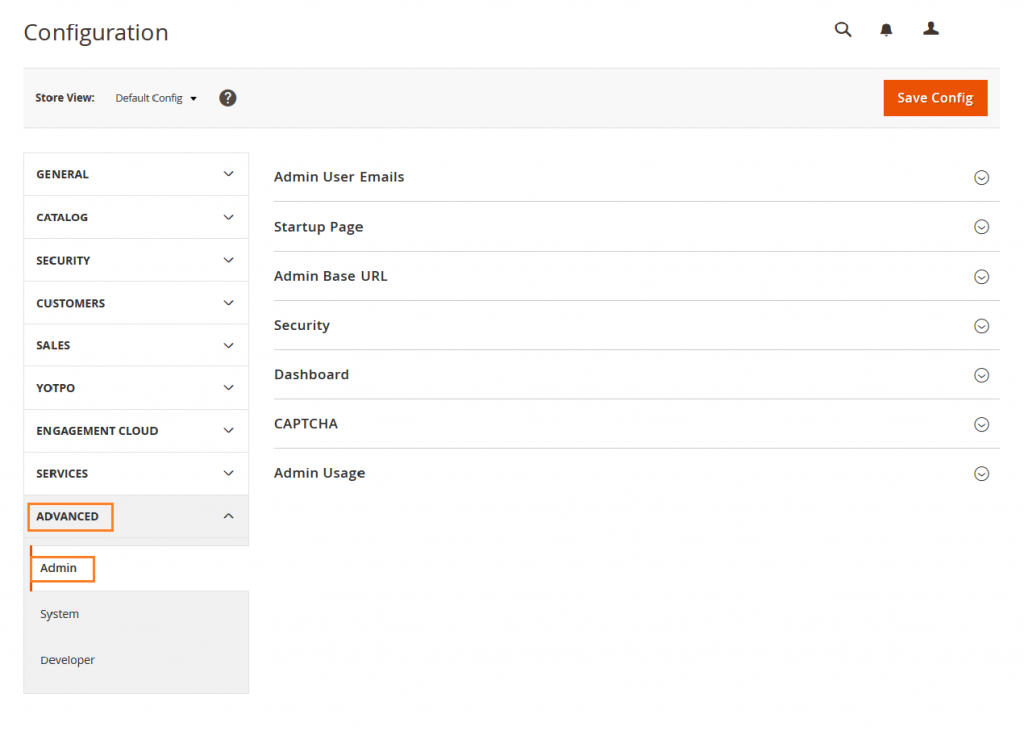The image size is (1024, 731).
Task: Select System in the sidebar
Action: click(59, 614)
